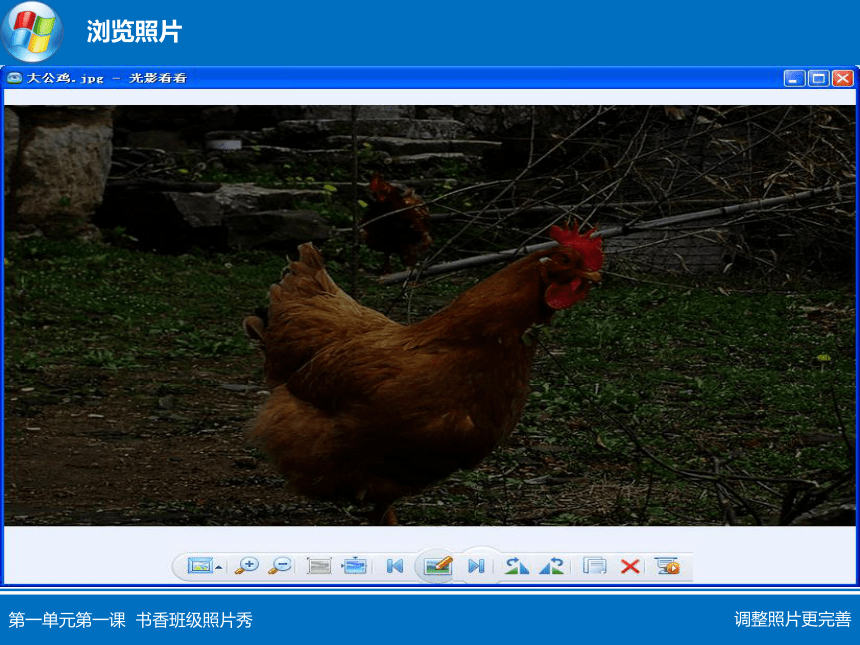This screenshot has height=645, width=860.
Task: Click the title text 大公鸡.jpg - 光影看看
Action: [107, 78]
